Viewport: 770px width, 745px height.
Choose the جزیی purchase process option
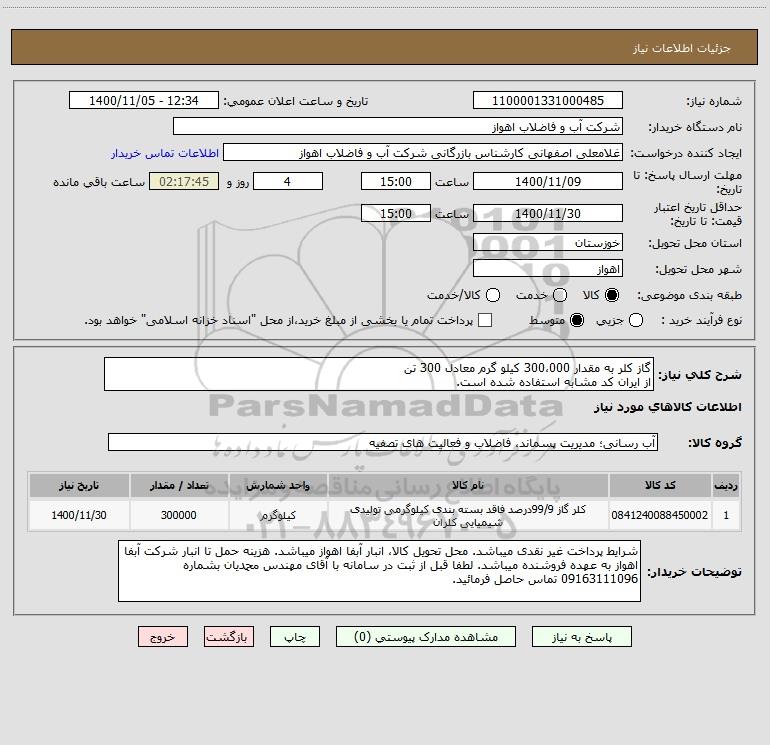click(635, 320)
